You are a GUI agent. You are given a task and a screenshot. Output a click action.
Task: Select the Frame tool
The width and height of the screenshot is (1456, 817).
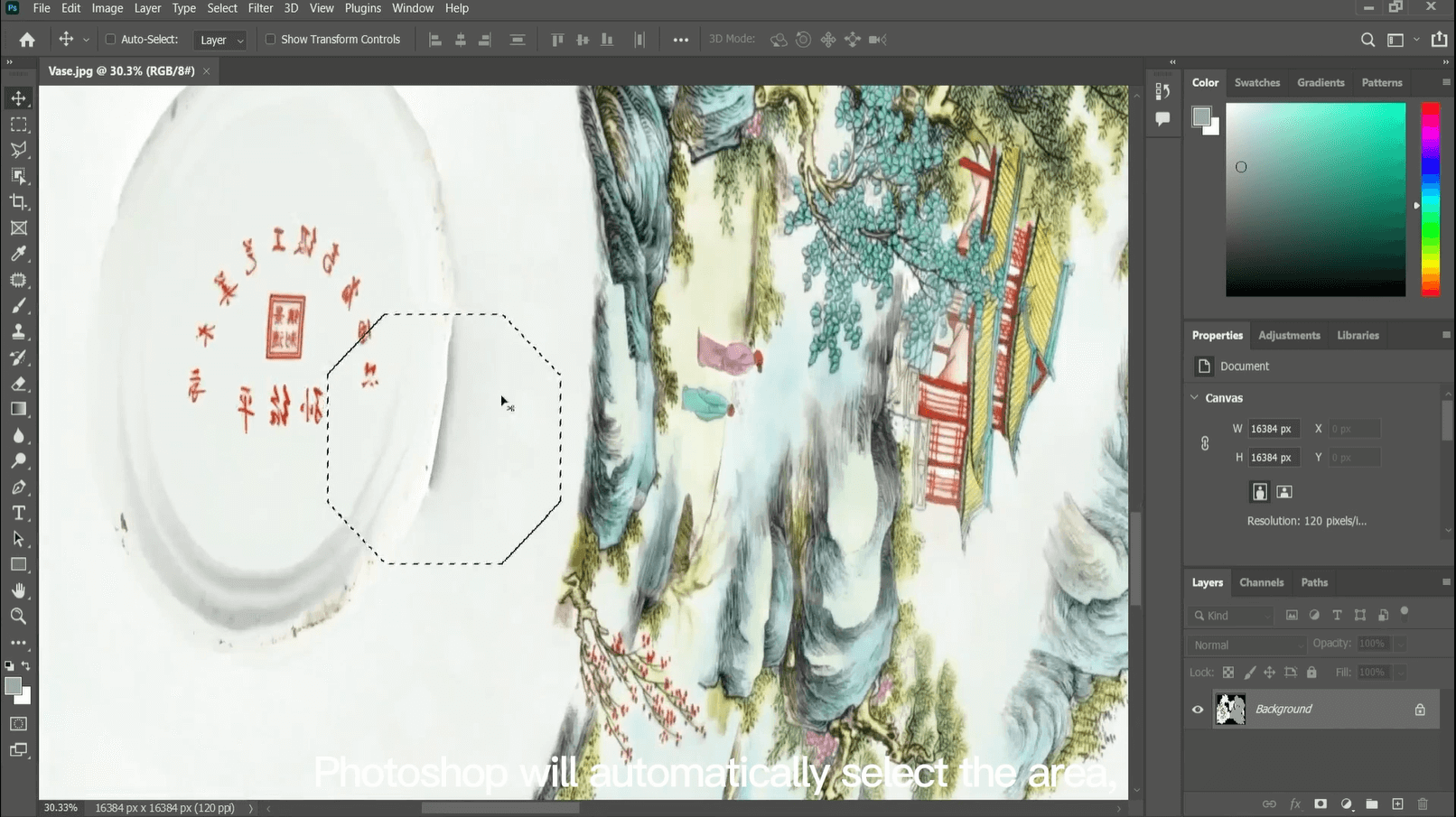pos(18,228)
